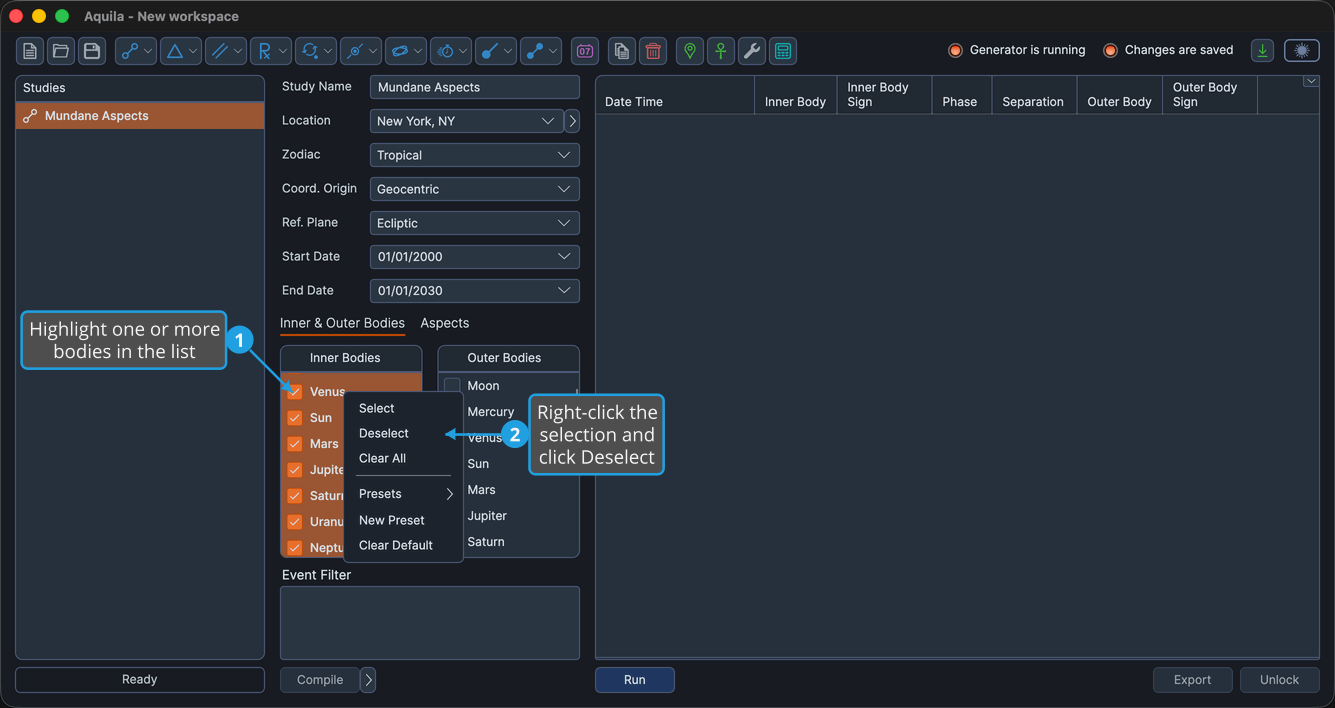
Task: Open the Start Date dropdown
Action: point(475,257)
